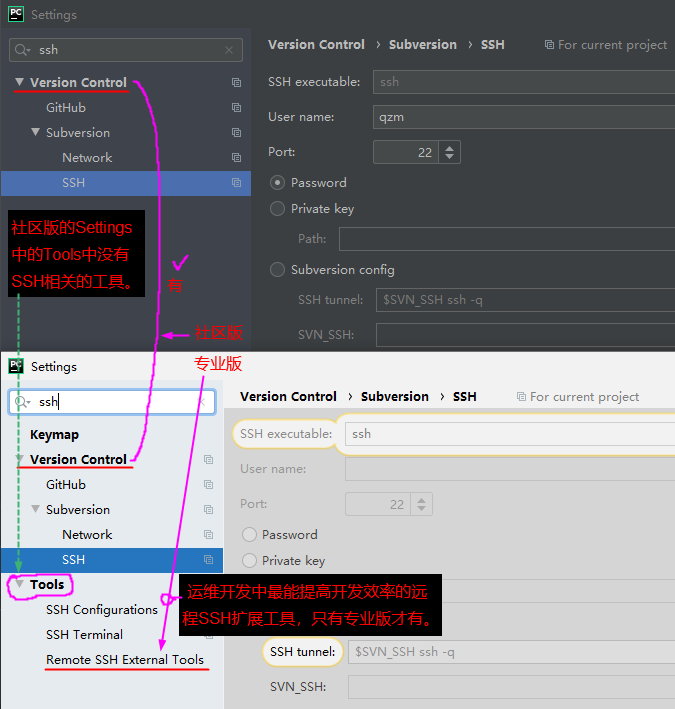Focus the ssh search field in dark window

point(126,50)
